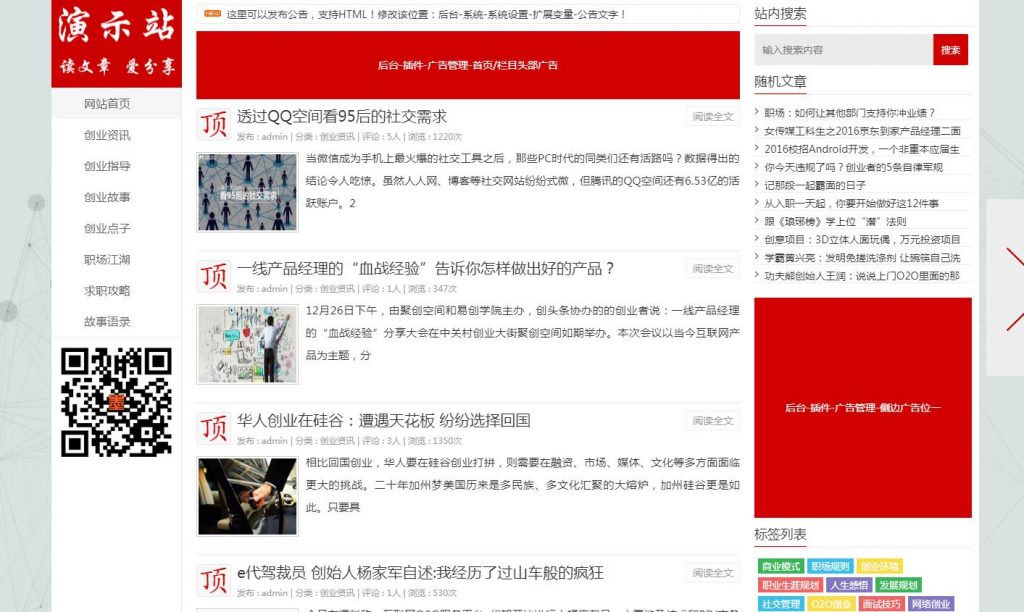Click the 随机文章 section heading
Image resolution: width=1024 pixels, height=612 pixels.
pyautogui.click(x=780, y=82)
